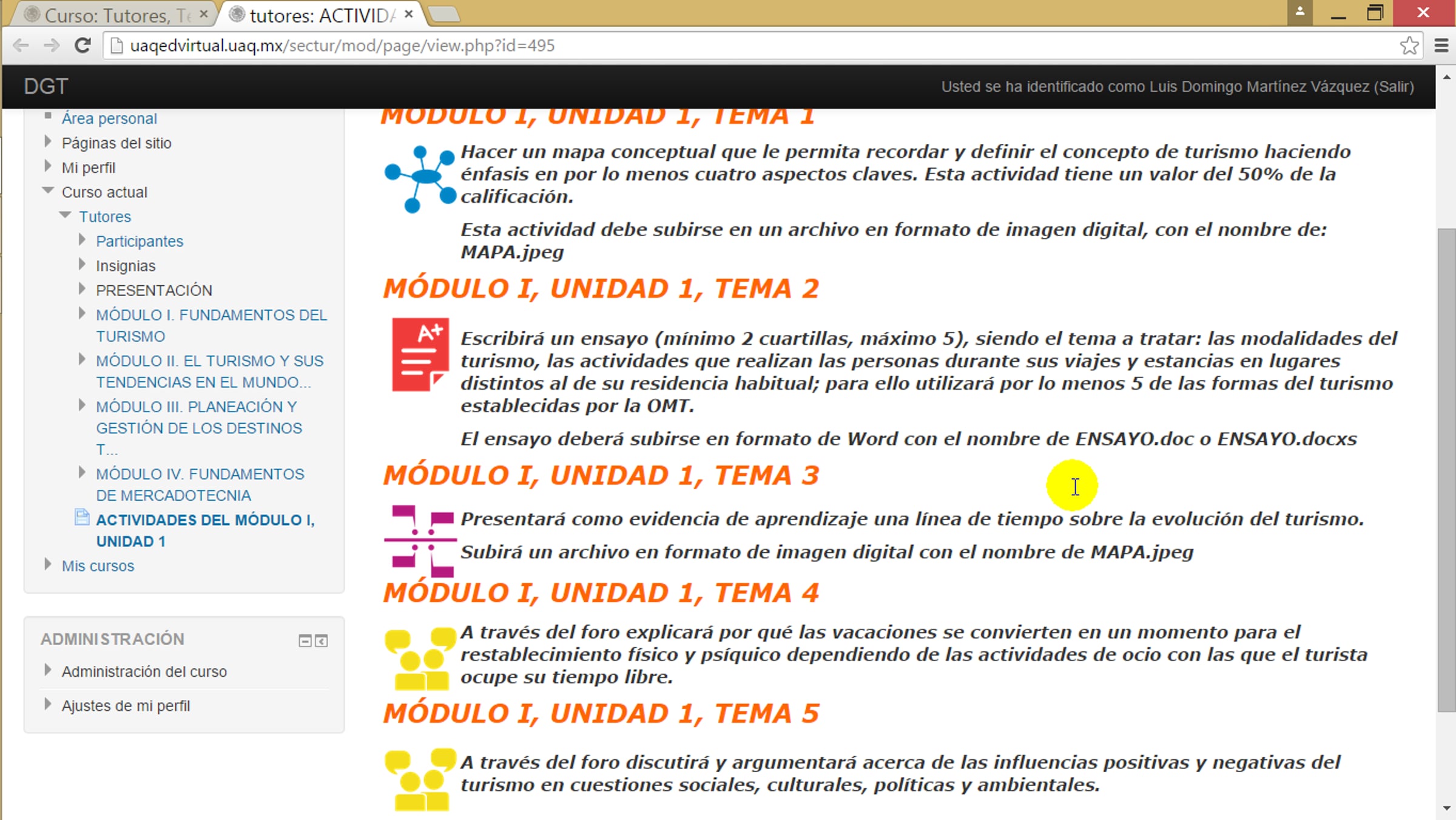Screen dimensions: 1456x820
Task: Click the purple timeline icon
Action: [x=419, y=540]
